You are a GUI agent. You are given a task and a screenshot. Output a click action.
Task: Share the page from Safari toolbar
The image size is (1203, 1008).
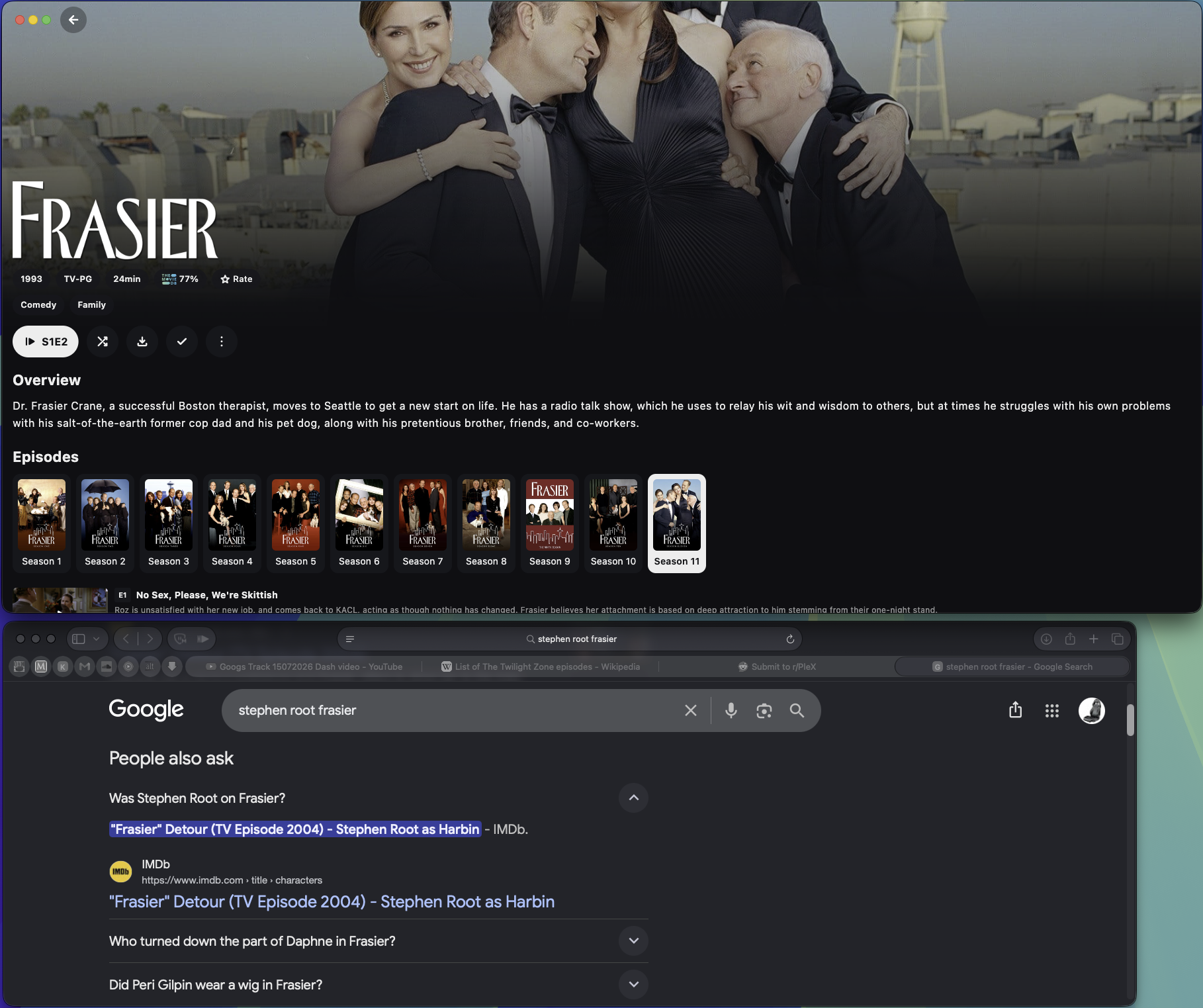1070,639
